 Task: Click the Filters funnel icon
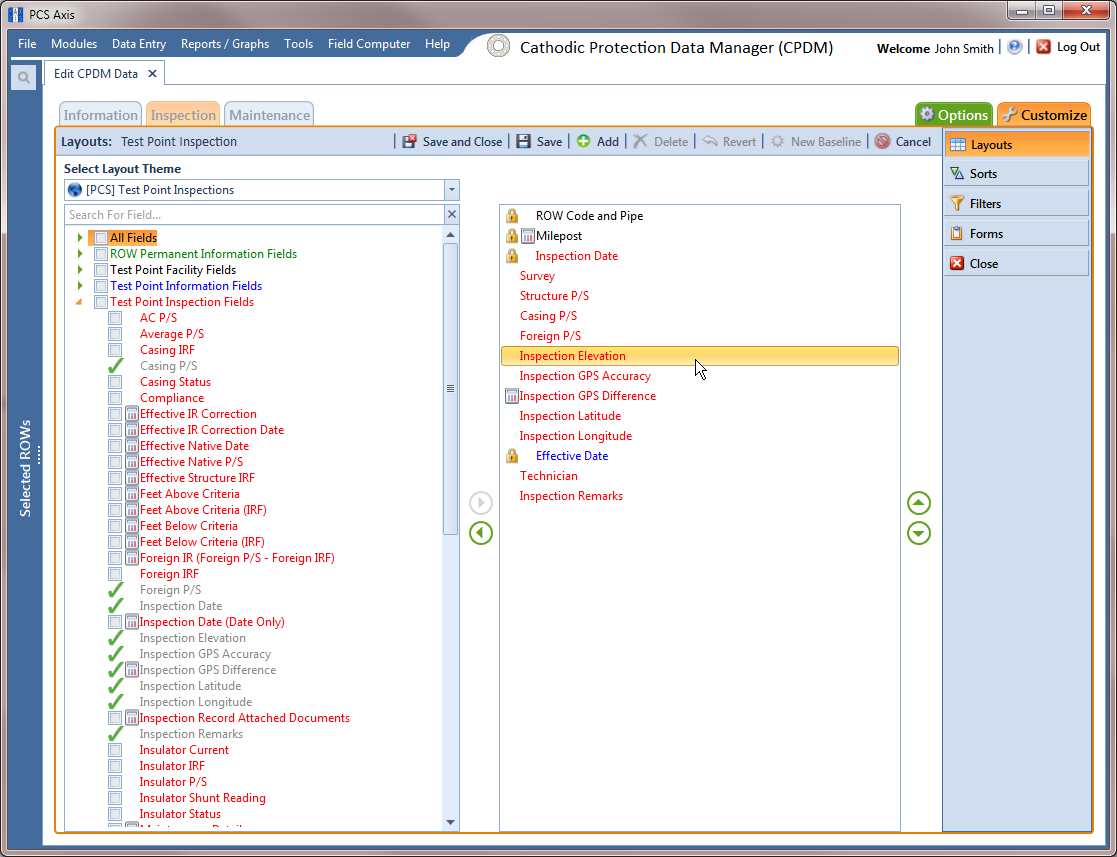click(957, 204)
